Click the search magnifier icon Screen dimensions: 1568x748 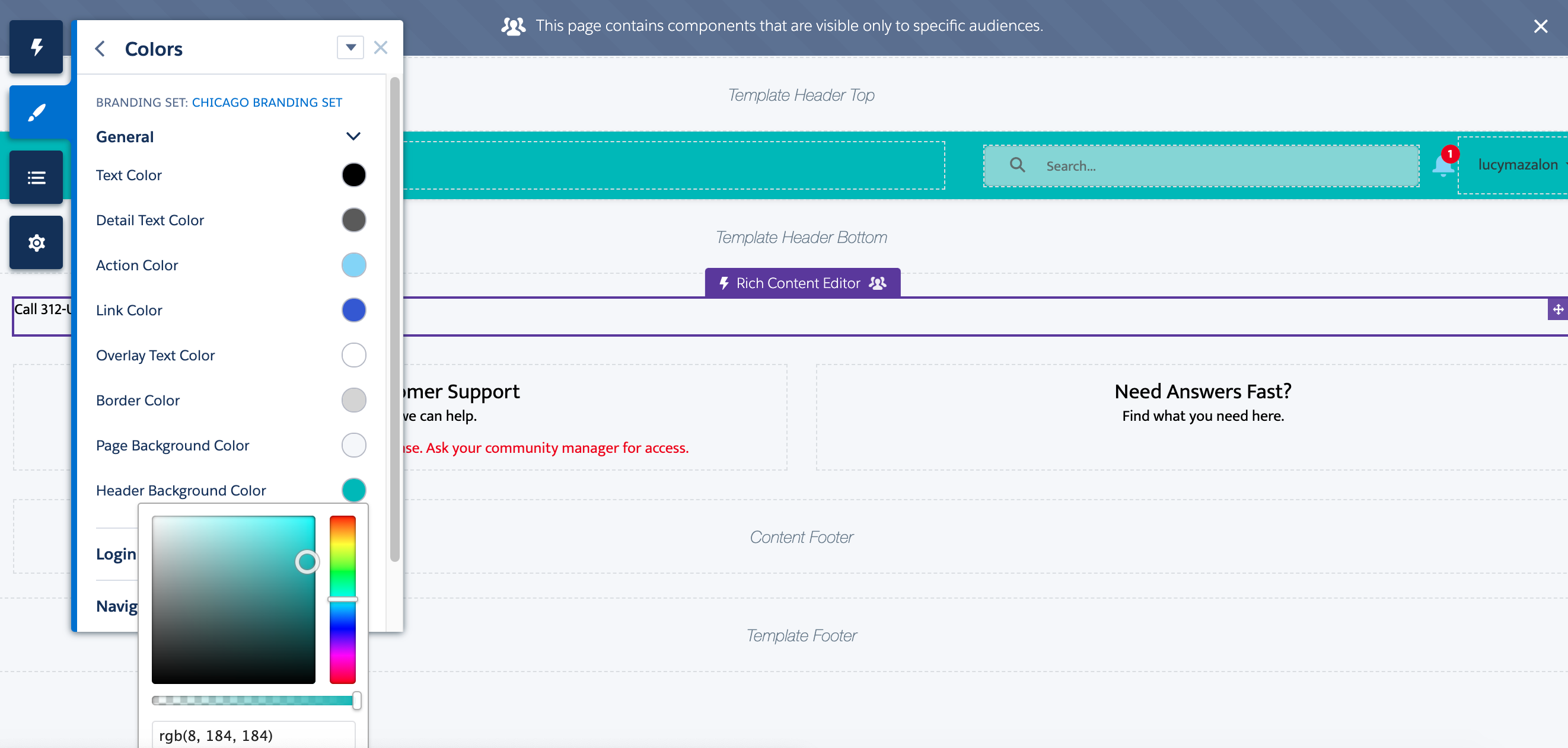coord(1017,165)
